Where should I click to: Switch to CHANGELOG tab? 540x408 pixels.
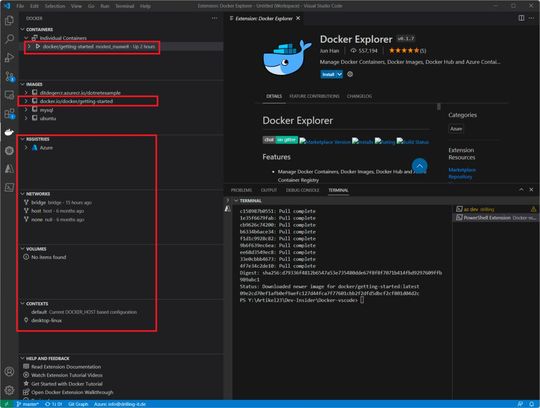click(x=359, y=96)
